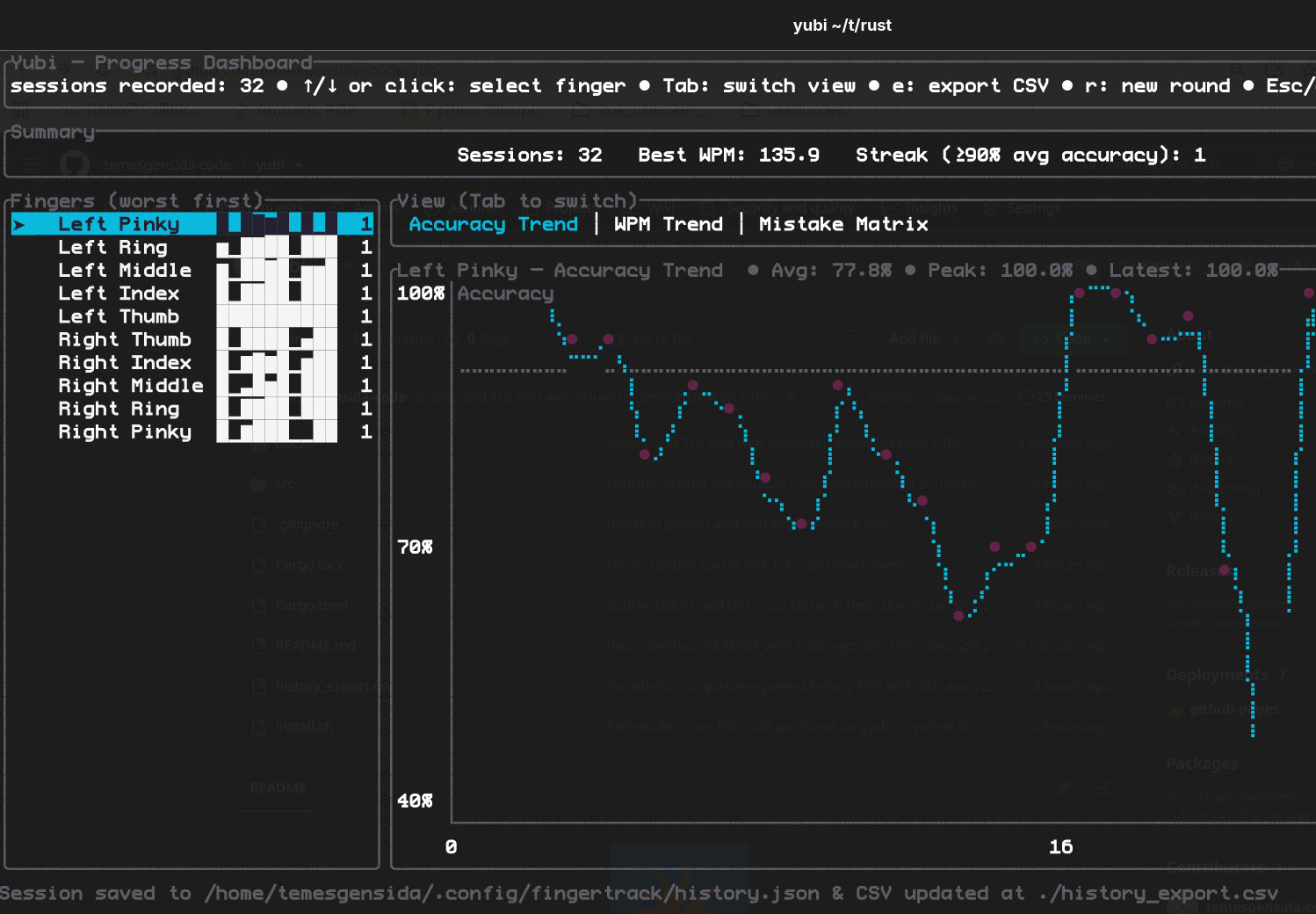Click the 'Left Pinky – Accuracy Trend' chart title
Viewport: 1316px width, 914px height.
pyautogui.click(x=560, y=270)
